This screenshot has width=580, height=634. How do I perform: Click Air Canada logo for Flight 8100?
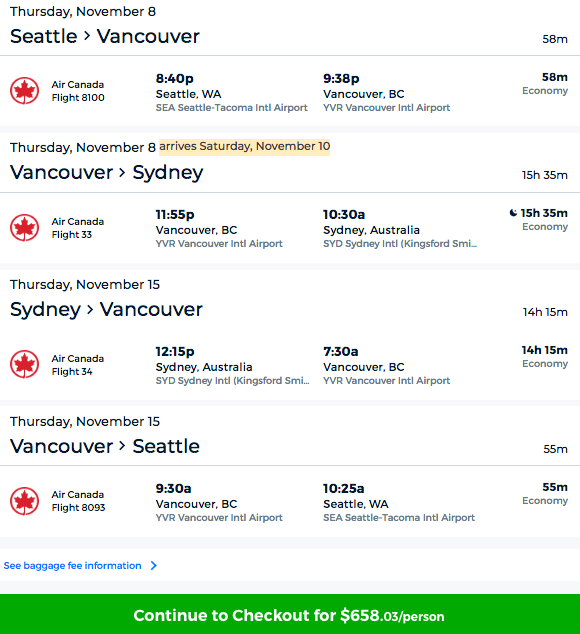[x=25, y=91]
